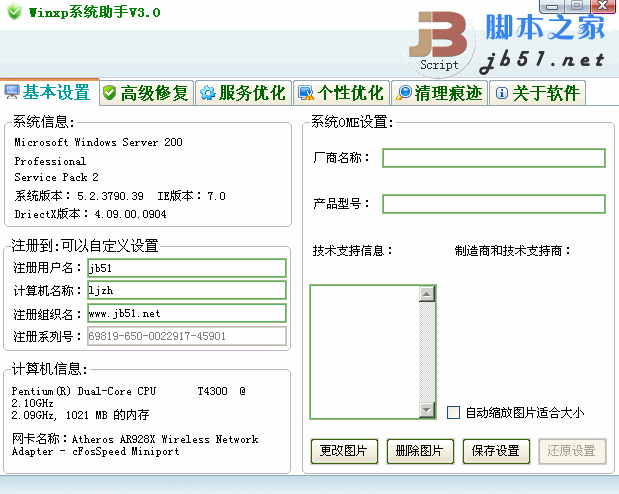Click the text area scroll down arrow
619x494 pixels.
tap(427, 410)
